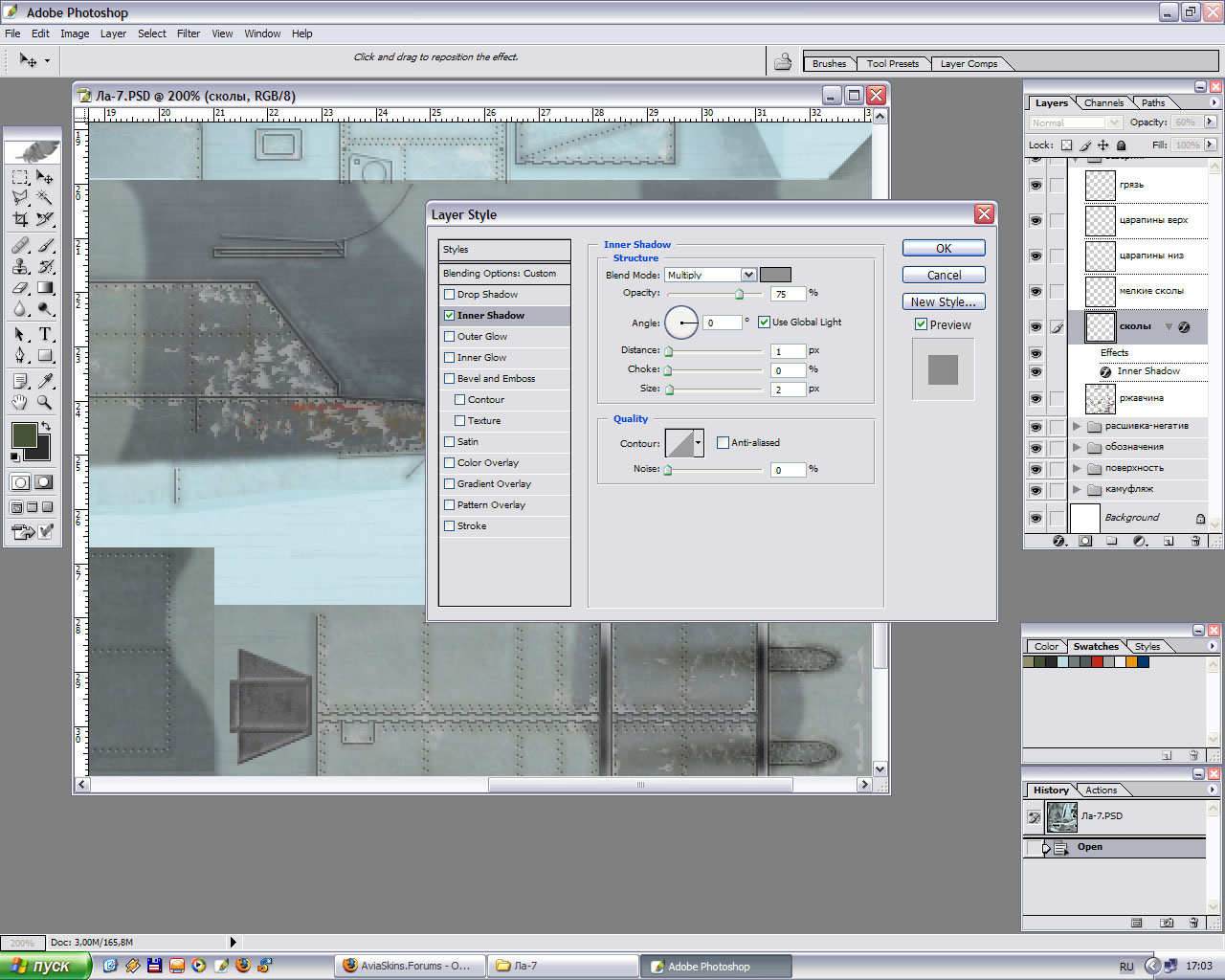Viewport: 1225px width, 980px height.
Task: Enable the Drop Shadow checkbox
Action: (450, 295)
